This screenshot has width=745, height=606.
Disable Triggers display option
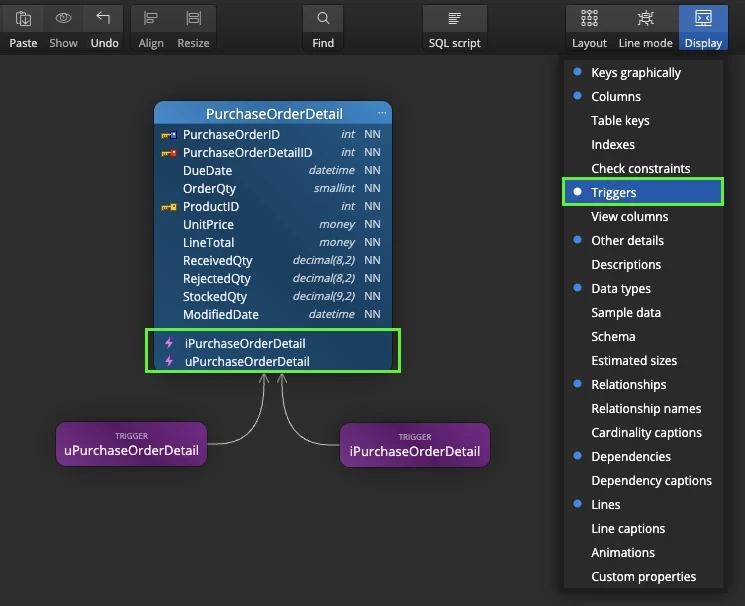tap(643, 192)
